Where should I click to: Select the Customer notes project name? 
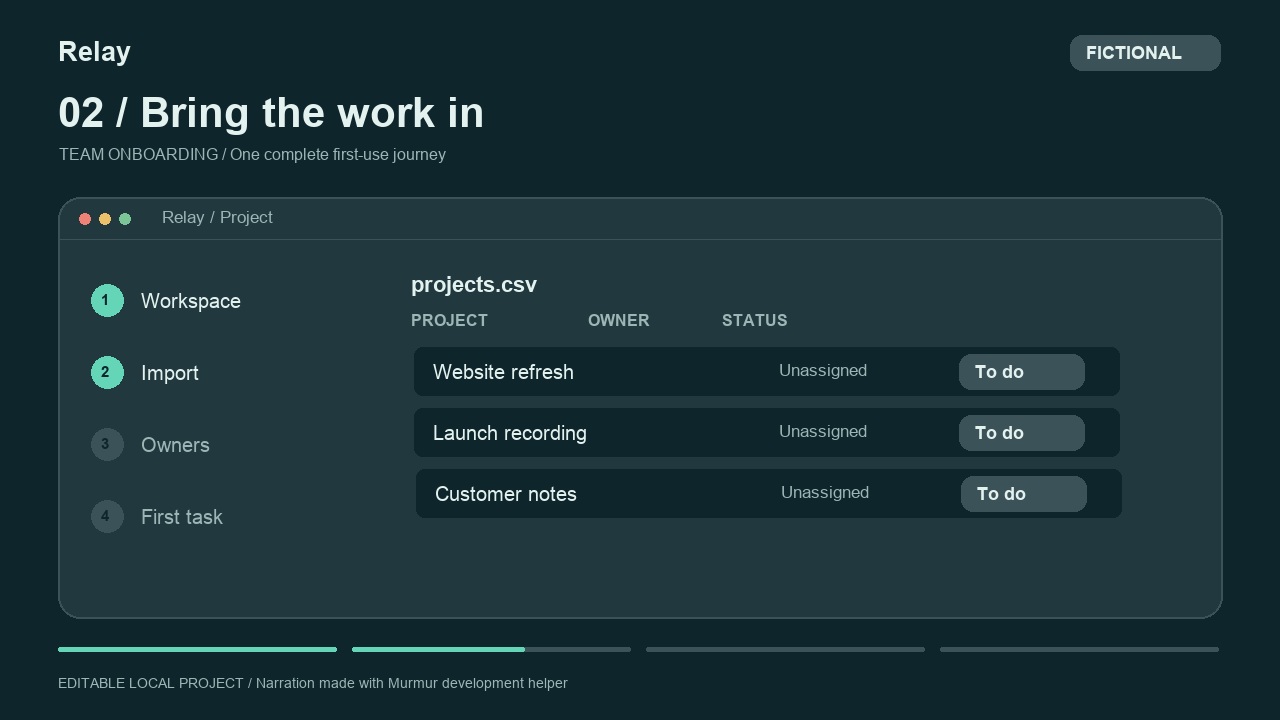(506, 494)
